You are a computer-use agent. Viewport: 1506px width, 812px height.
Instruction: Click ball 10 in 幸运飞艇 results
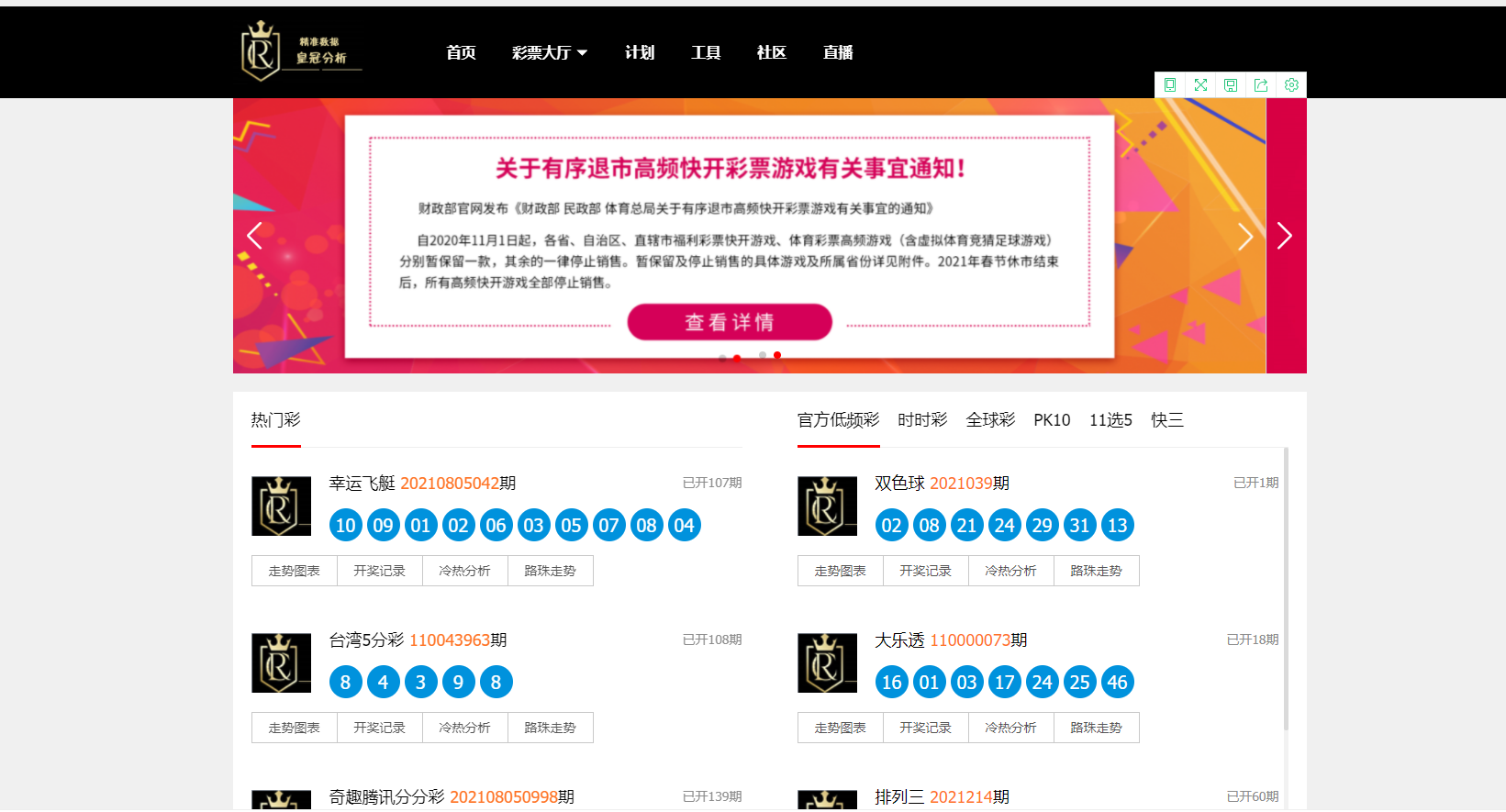click(346, 525)
